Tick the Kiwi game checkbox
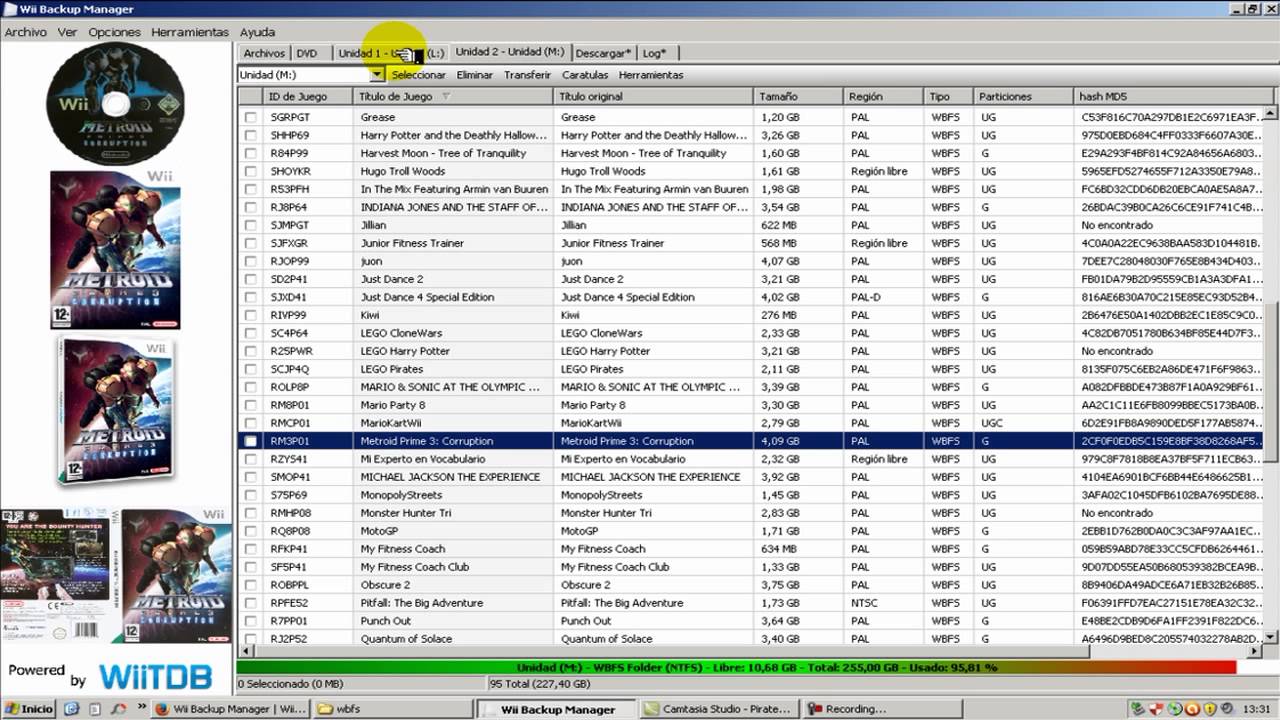Image resolution: width=1280 pixels, height=720 pixels. pyautogui.click(x=251, y=315)
